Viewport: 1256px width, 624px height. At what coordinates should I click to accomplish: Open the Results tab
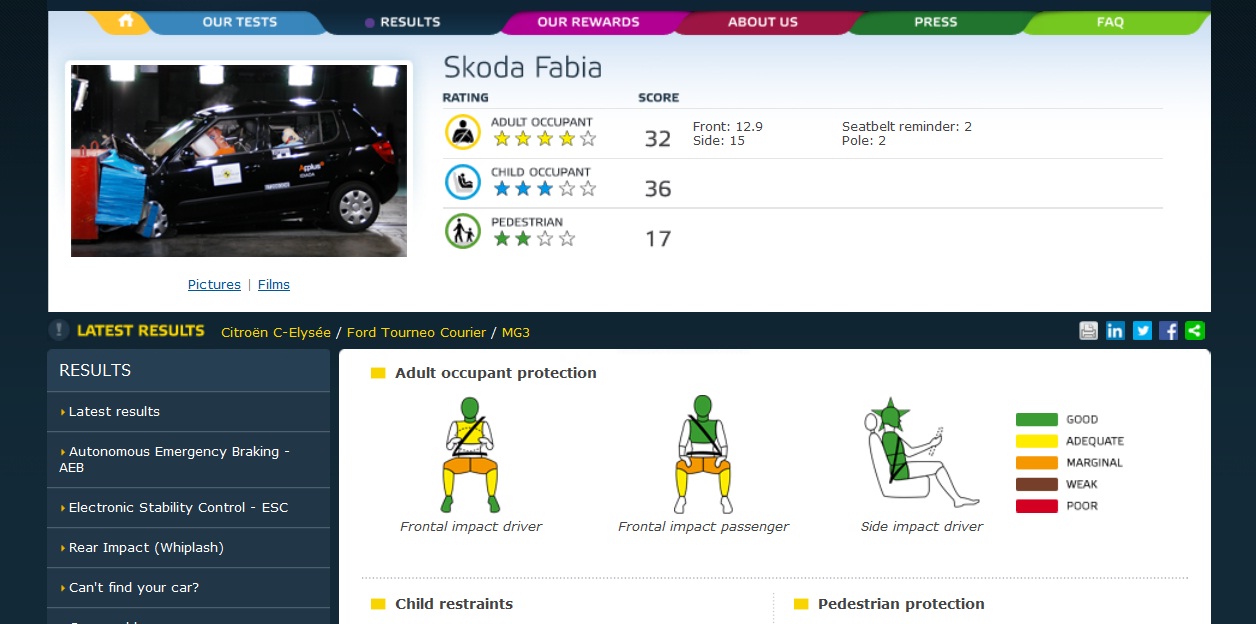pyautogui.click(x=410, y=22)
